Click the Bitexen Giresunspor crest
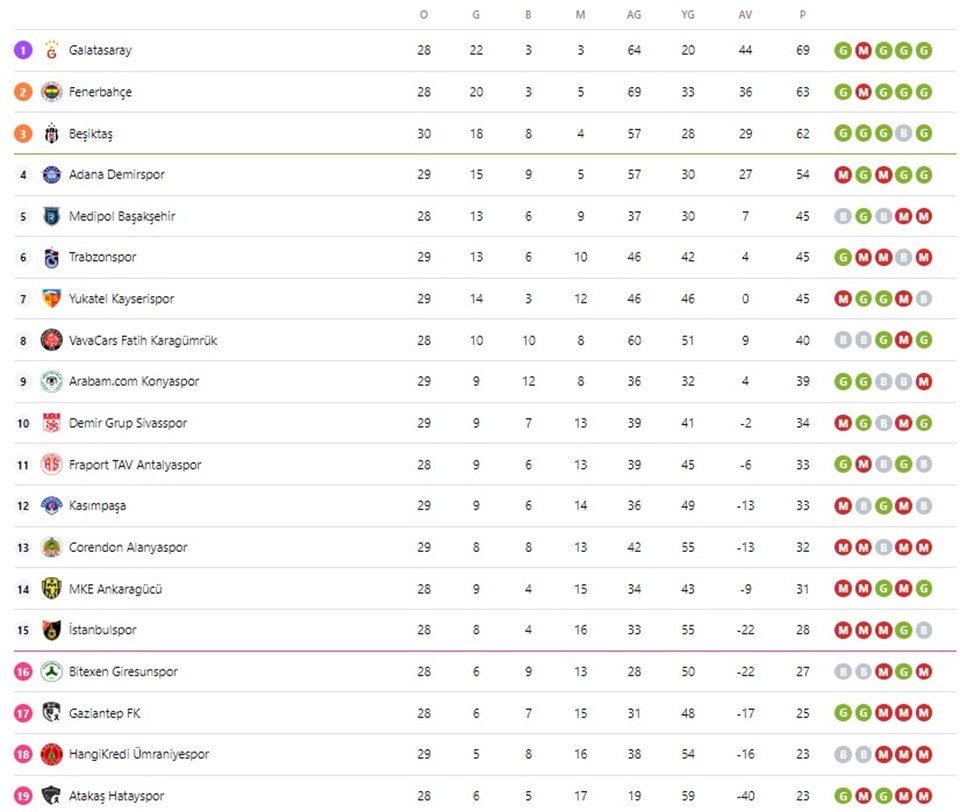 [51, 672]
